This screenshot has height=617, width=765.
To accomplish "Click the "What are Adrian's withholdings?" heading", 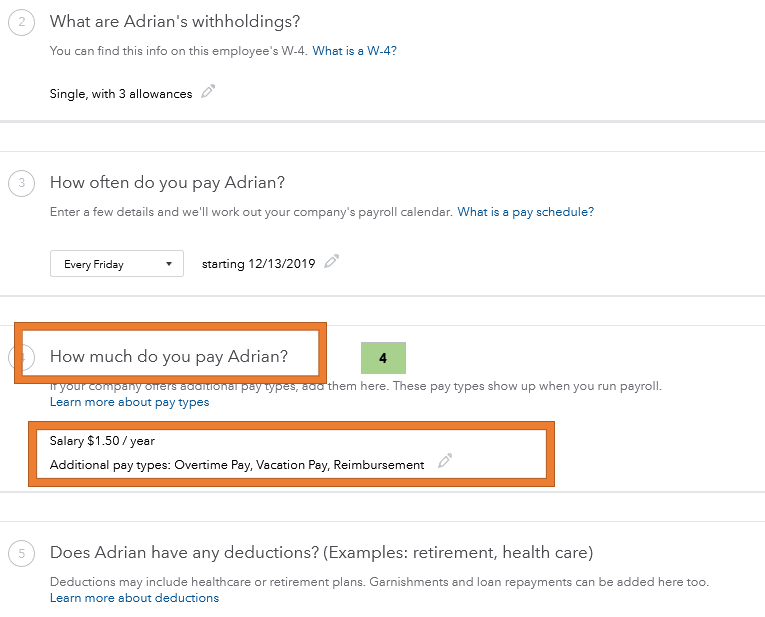I will [x=175, y=22].
